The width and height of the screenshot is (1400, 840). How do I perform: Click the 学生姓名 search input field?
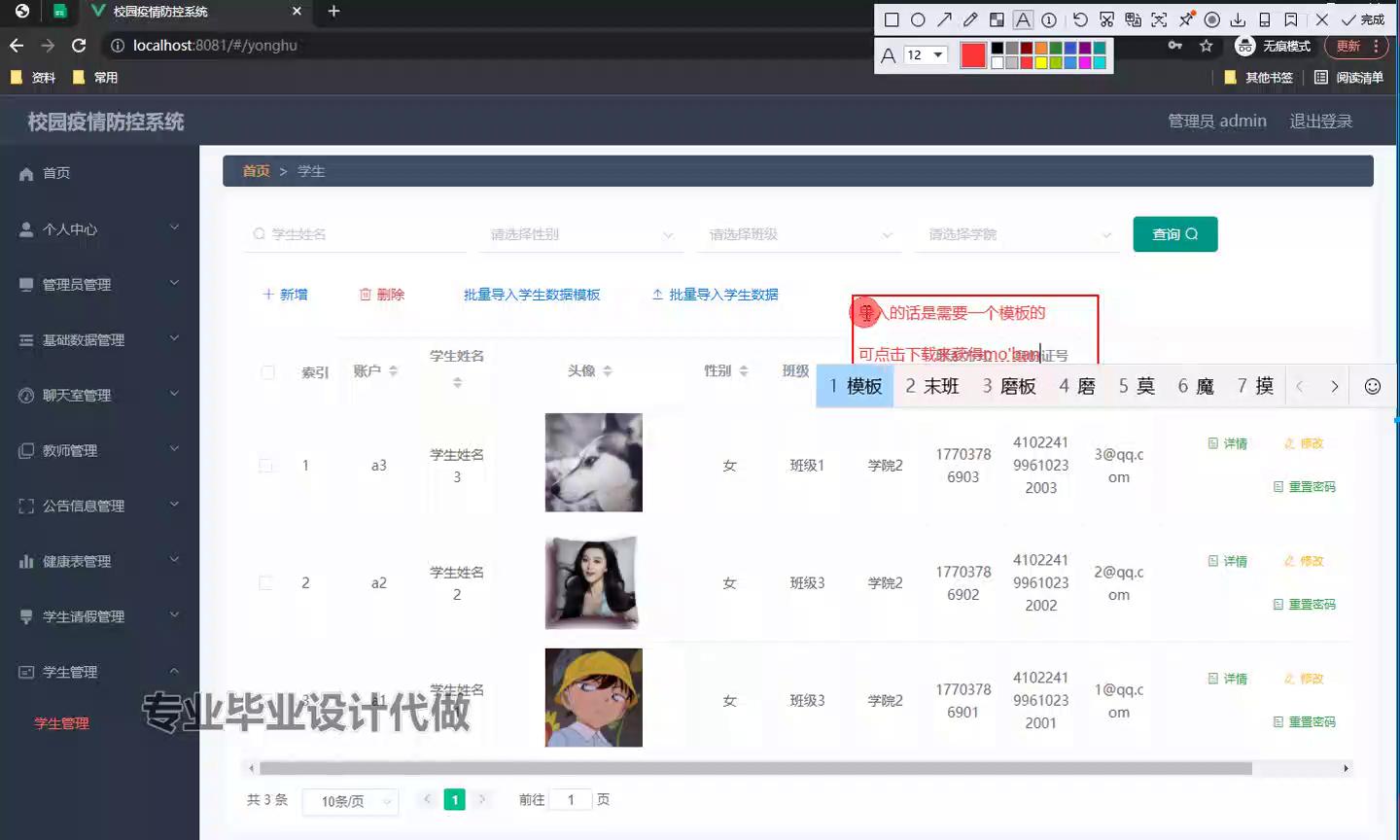(x=360, y=234)
